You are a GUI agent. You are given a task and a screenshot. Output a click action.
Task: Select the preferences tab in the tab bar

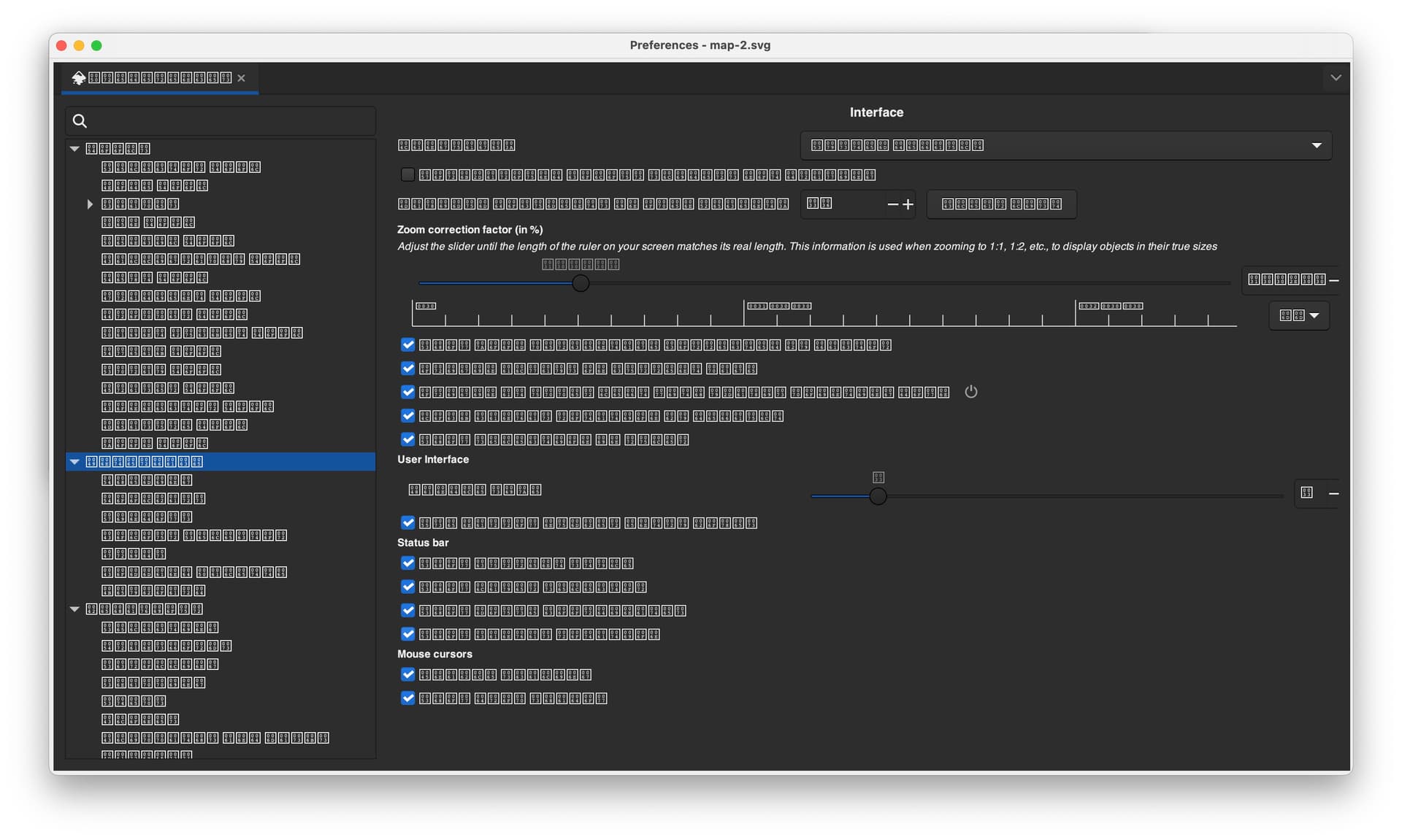tap(160, 78)
